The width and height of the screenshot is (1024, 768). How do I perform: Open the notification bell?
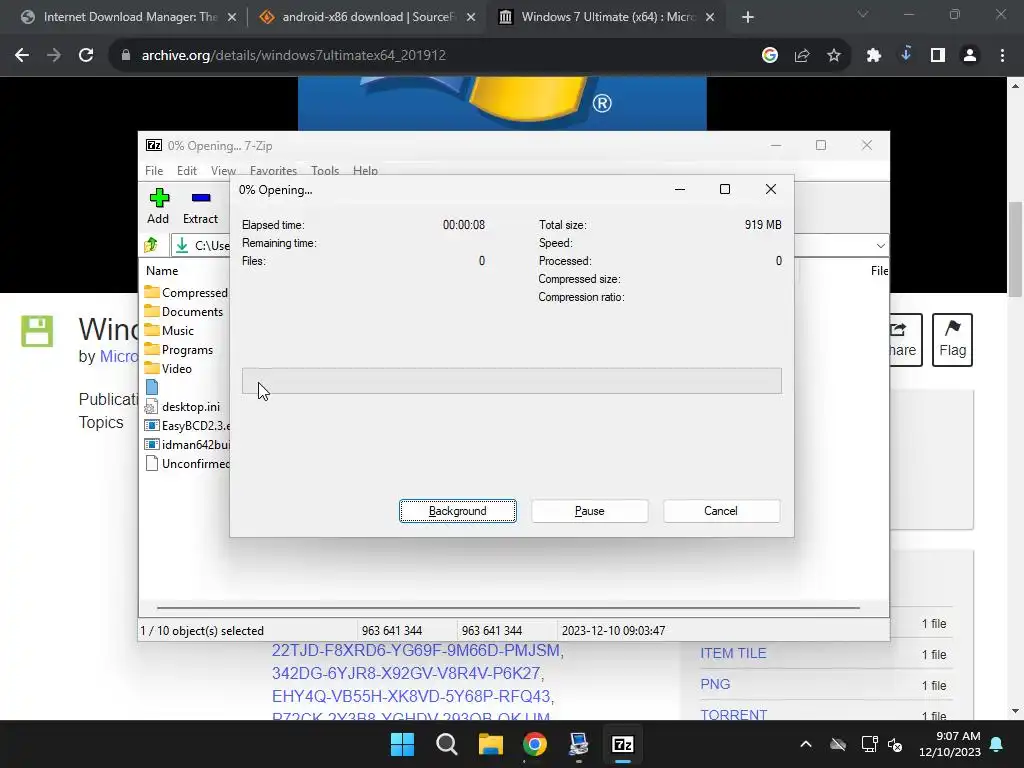[x=997, y=744]
